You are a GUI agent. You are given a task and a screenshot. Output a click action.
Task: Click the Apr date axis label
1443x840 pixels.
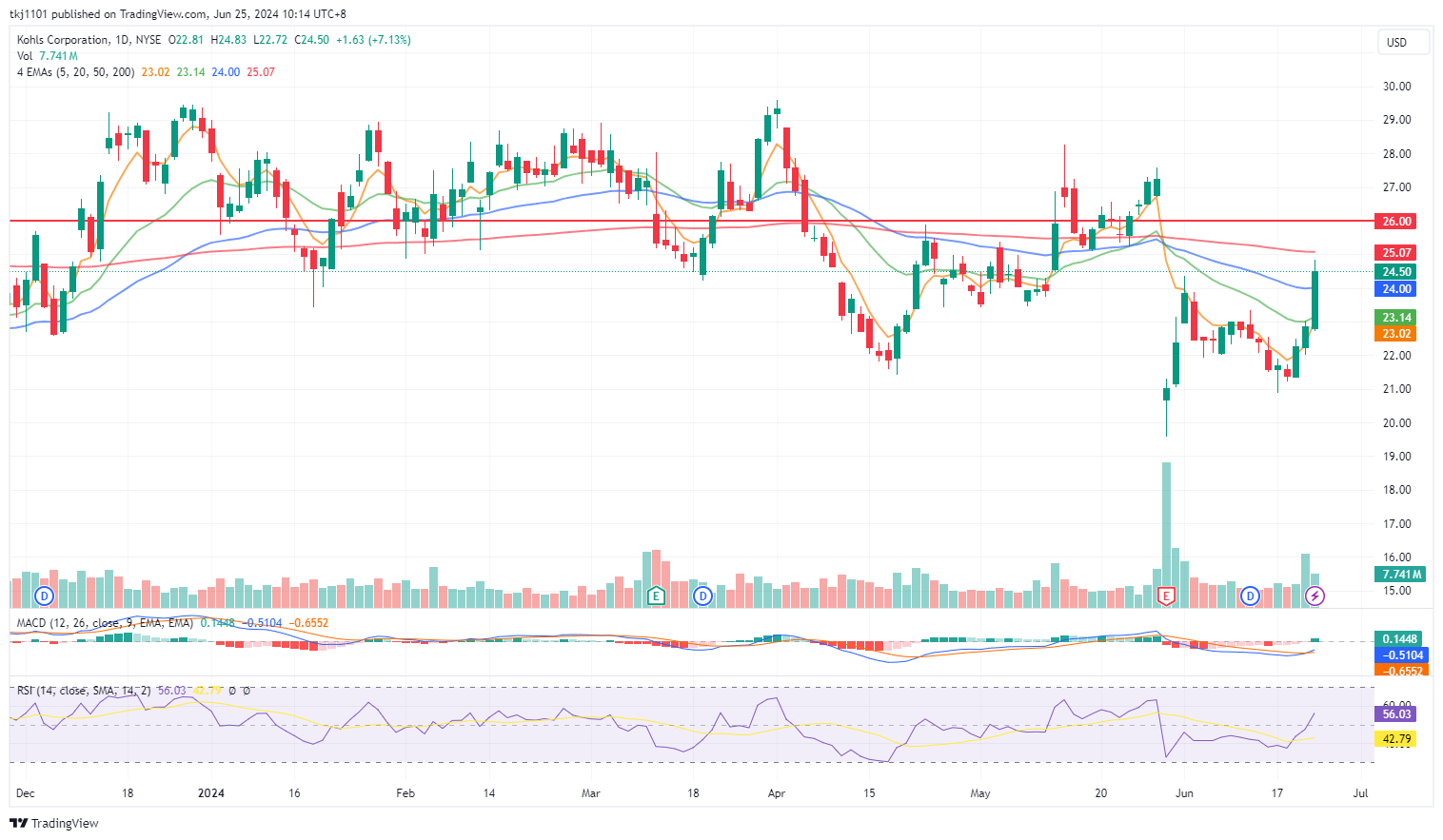pos(777,793)
